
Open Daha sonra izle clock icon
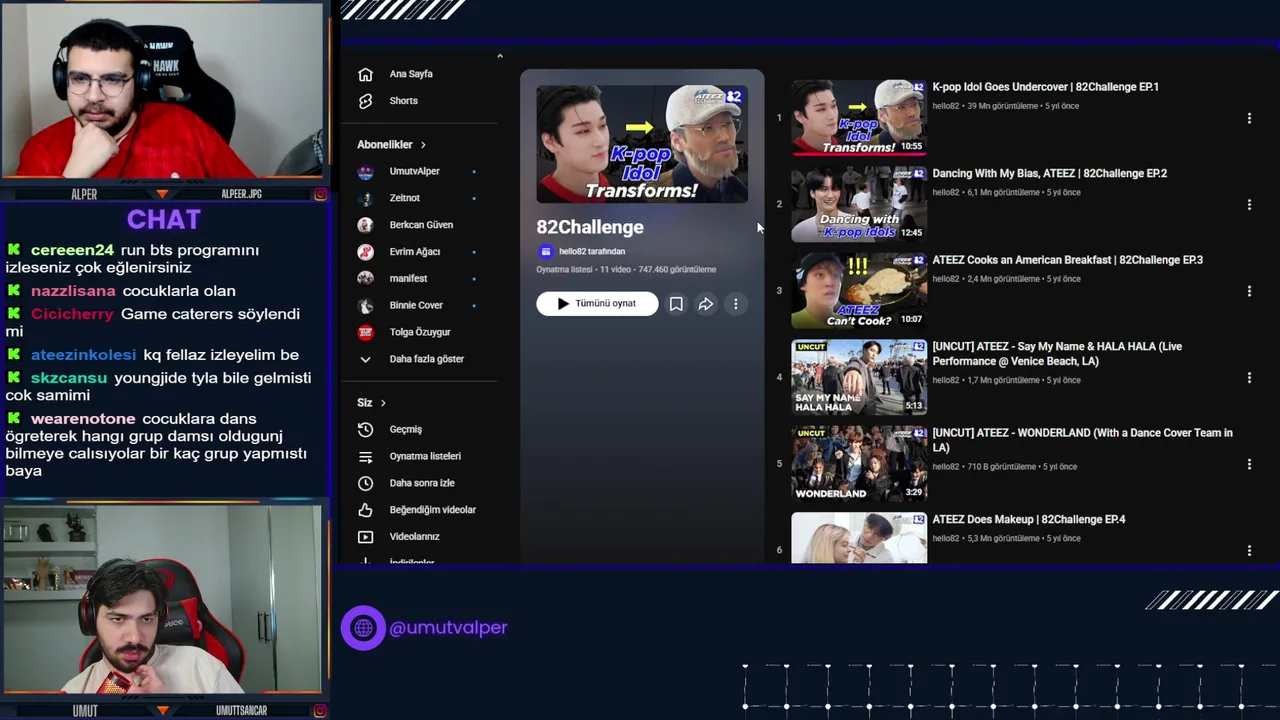(x=365, y=483)
